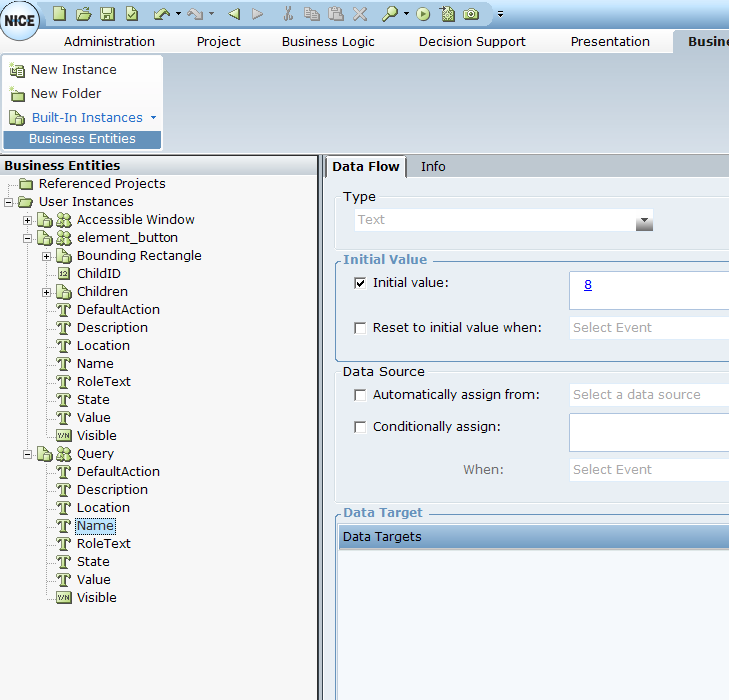This screenshot has width=729, height=700.
Task: Open the Business Logic ribbon tab
Action: click(328, 41)
